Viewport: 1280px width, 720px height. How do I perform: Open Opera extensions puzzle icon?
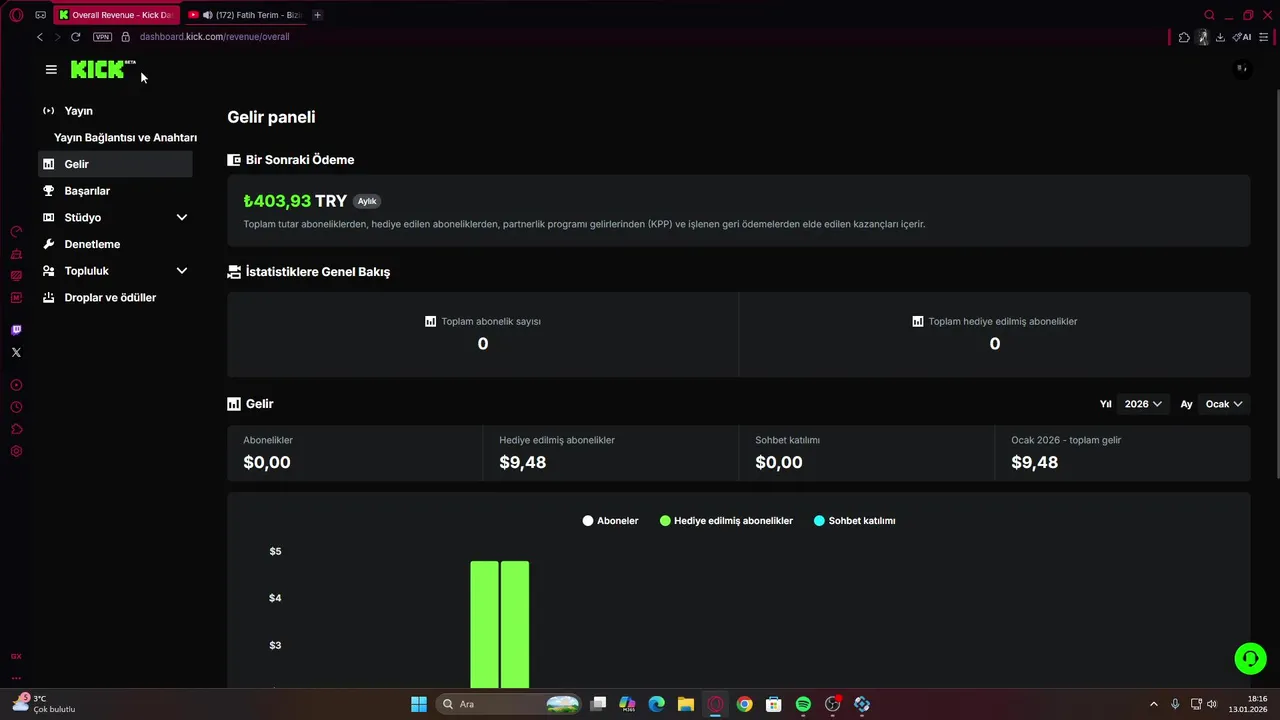pyautogui.click(x=1184, y=37)
